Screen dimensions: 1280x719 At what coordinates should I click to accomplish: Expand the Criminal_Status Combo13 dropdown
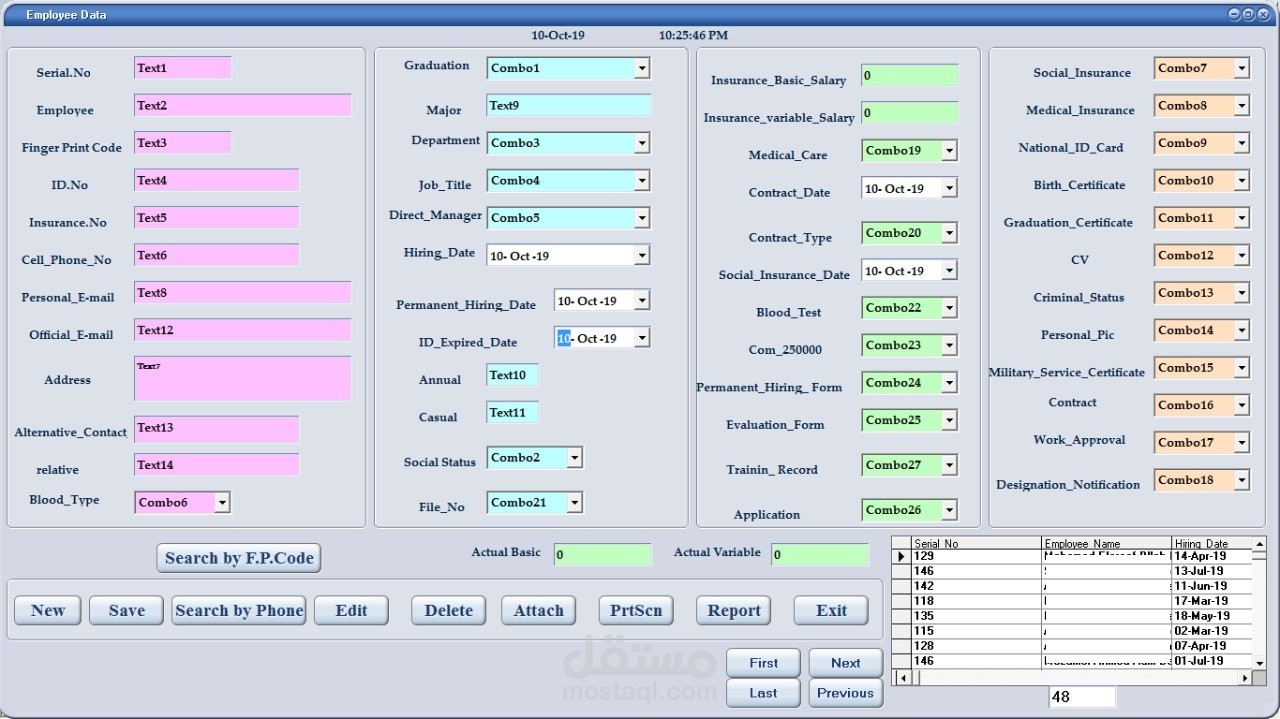[1241, 293]
